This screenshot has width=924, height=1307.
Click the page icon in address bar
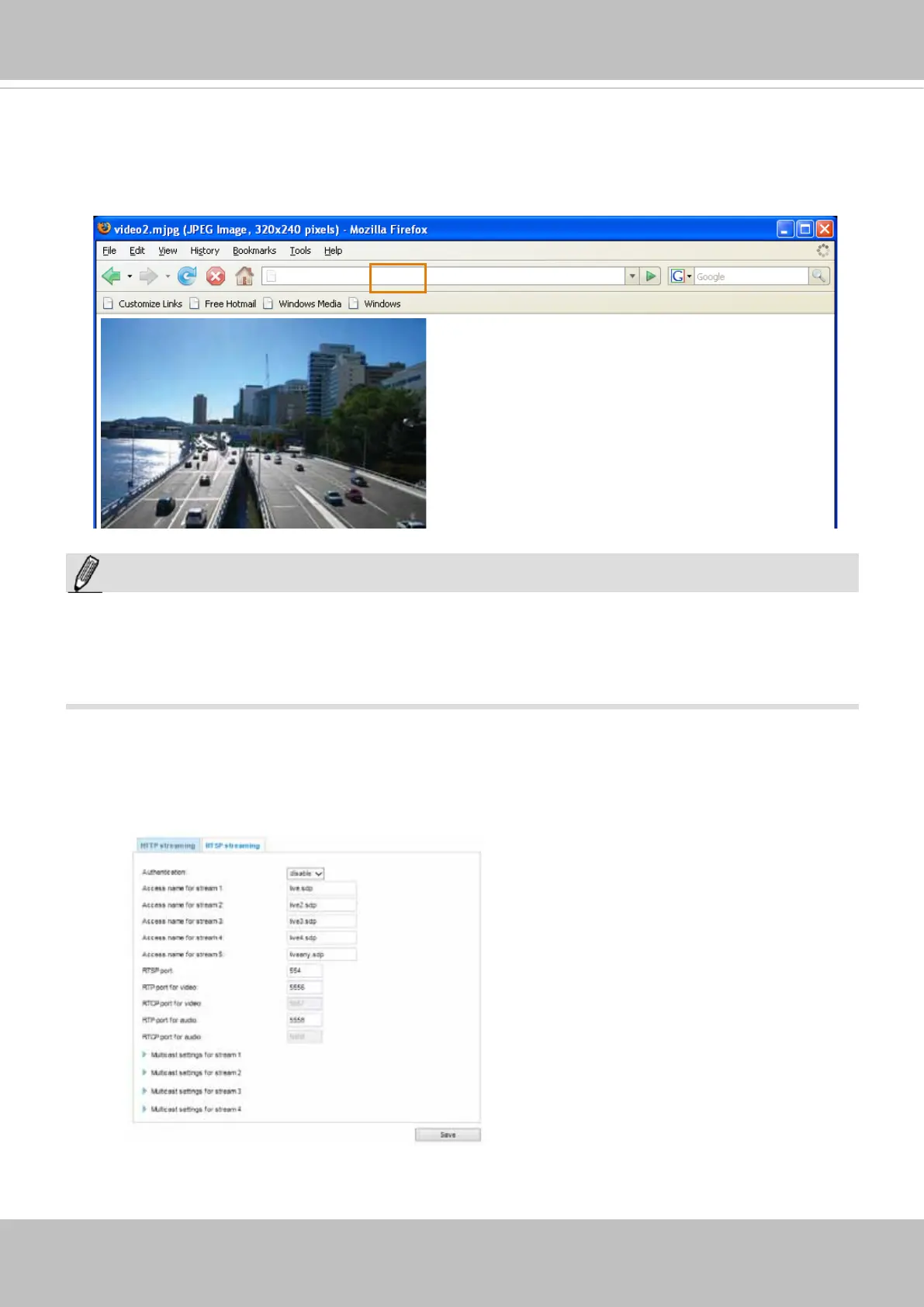pos(272,276)
